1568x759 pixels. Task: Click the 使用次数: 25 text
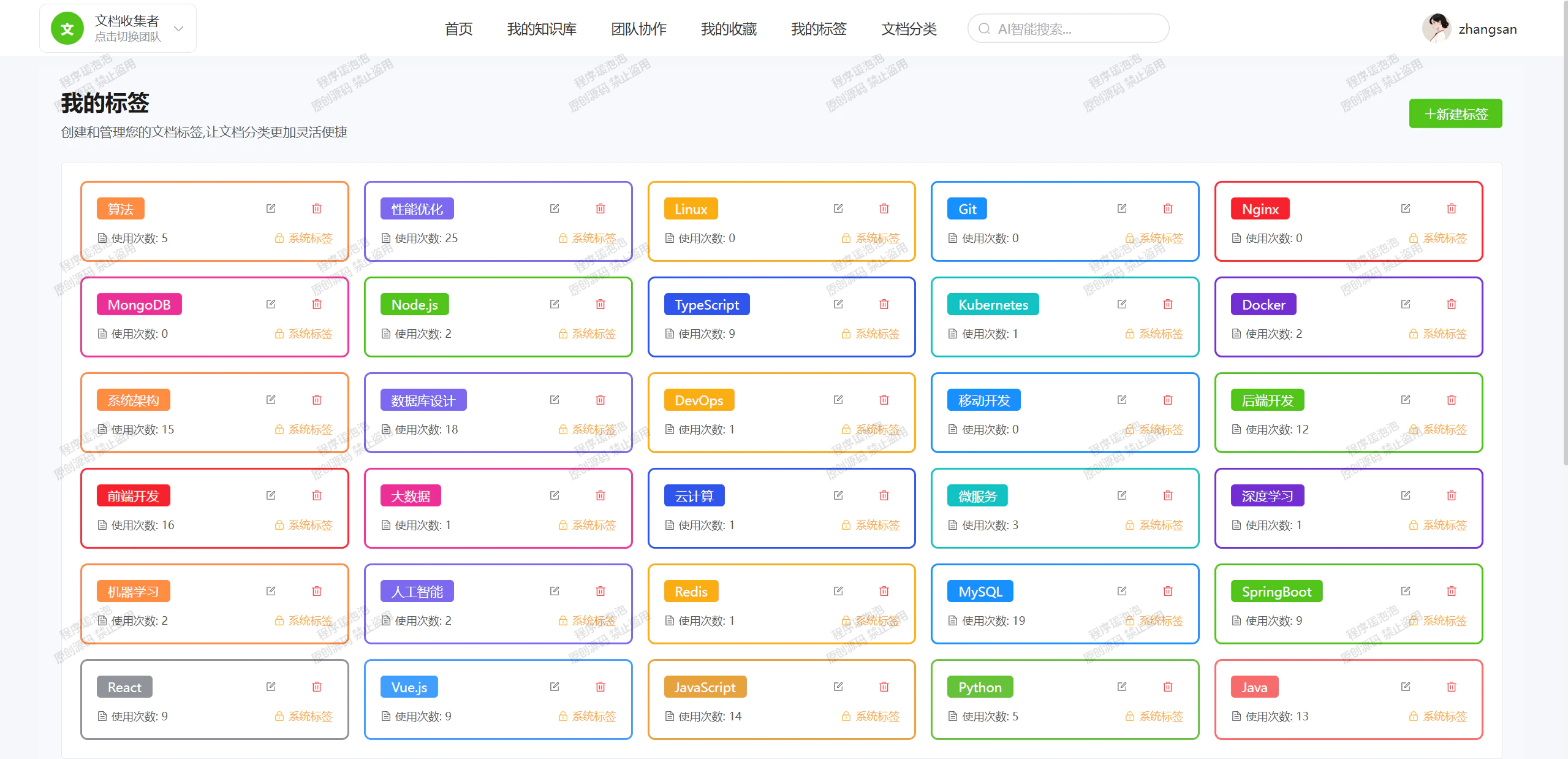(426, 238)
